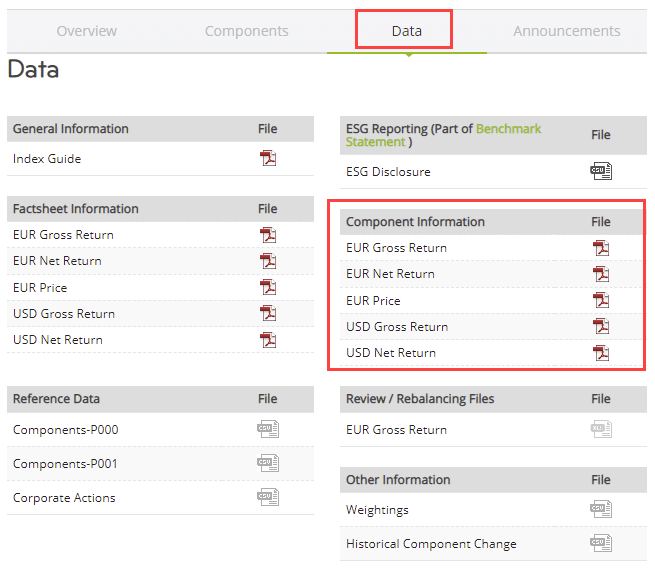Open Factsheet EUR Net Return PDF
This screenshot has width=655, height=570.
267,261
